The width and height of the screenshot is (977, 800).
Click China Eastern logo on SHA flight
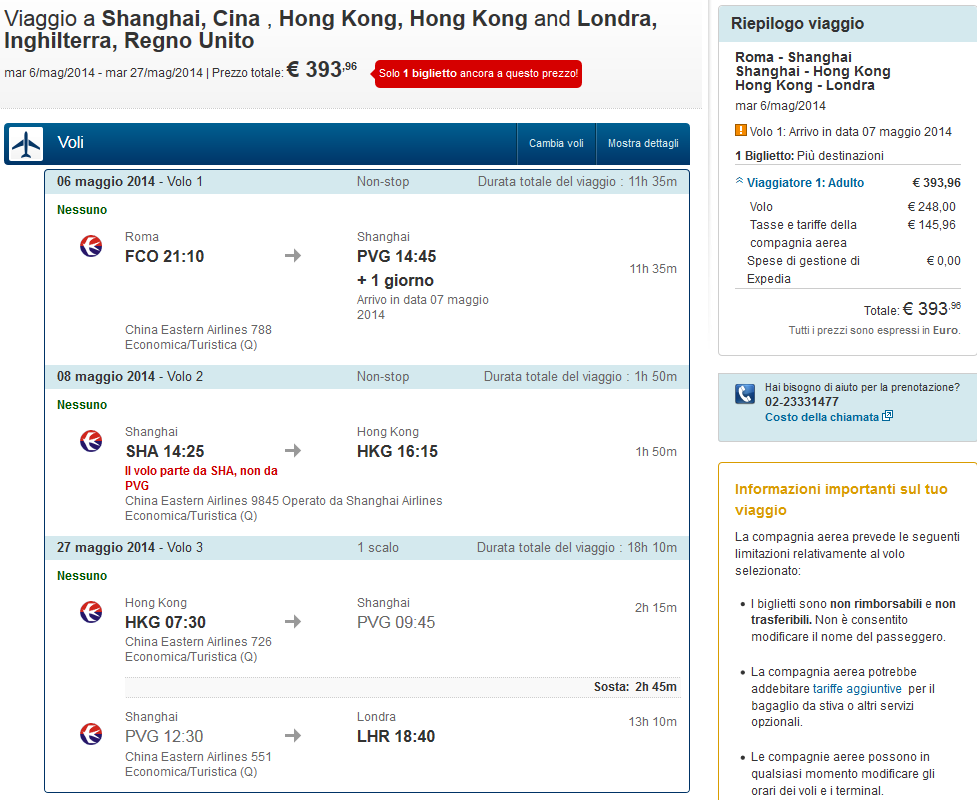91,440
